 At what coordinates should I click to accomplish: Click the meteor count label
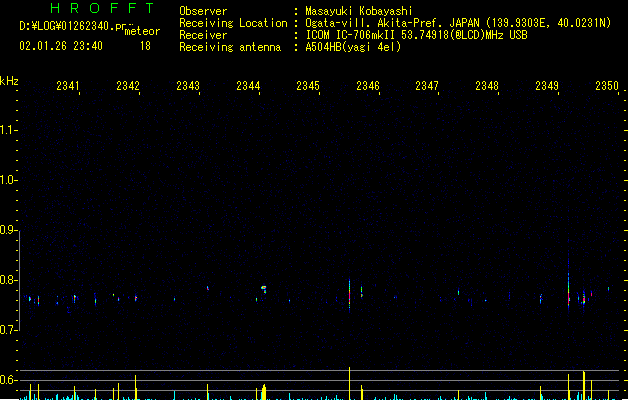tap(142, 31)
